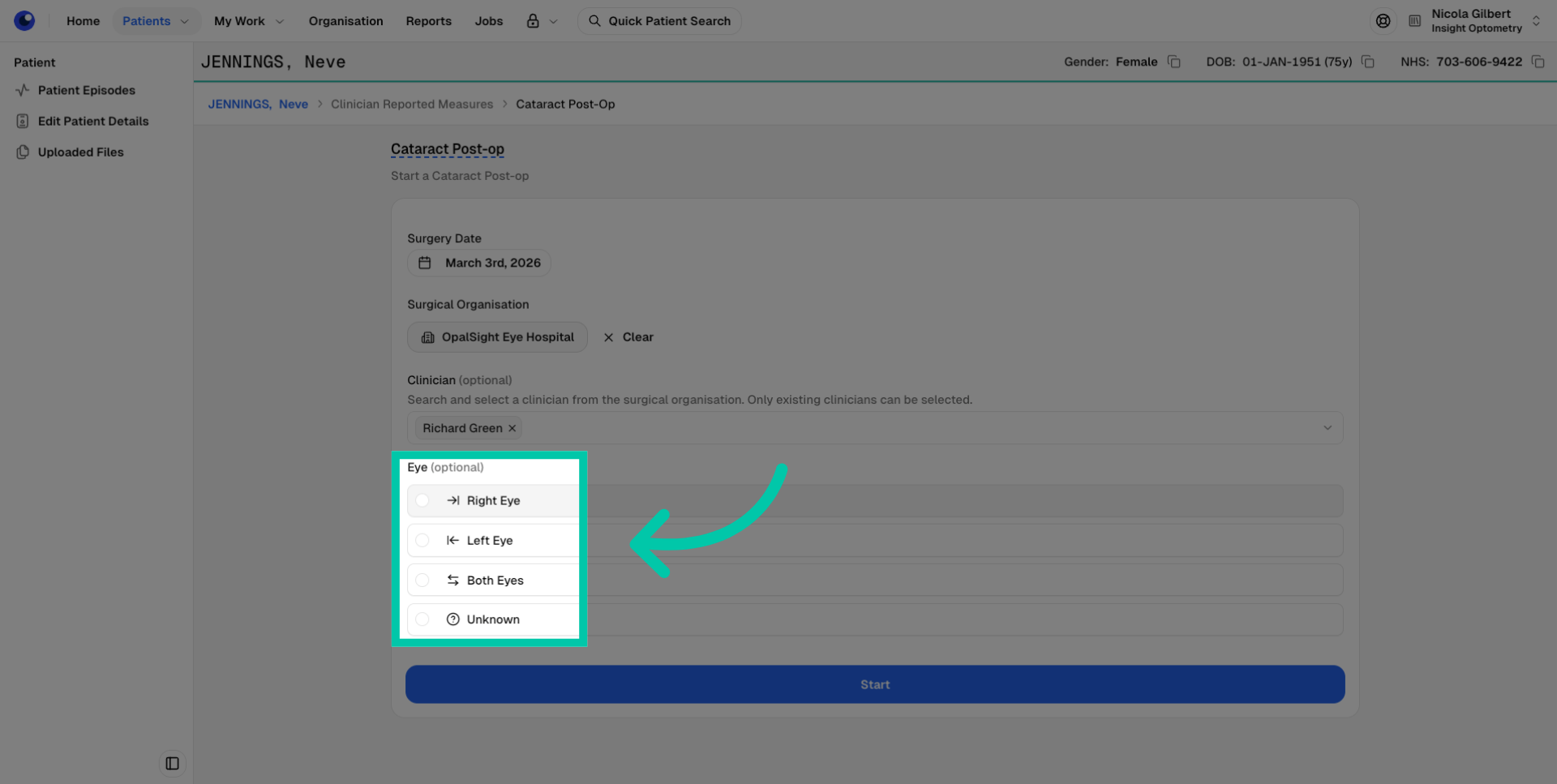Clear the surgical organisation selection
Image resolution: width=1557 pixels, height=784 pixels.
(628, 337)
